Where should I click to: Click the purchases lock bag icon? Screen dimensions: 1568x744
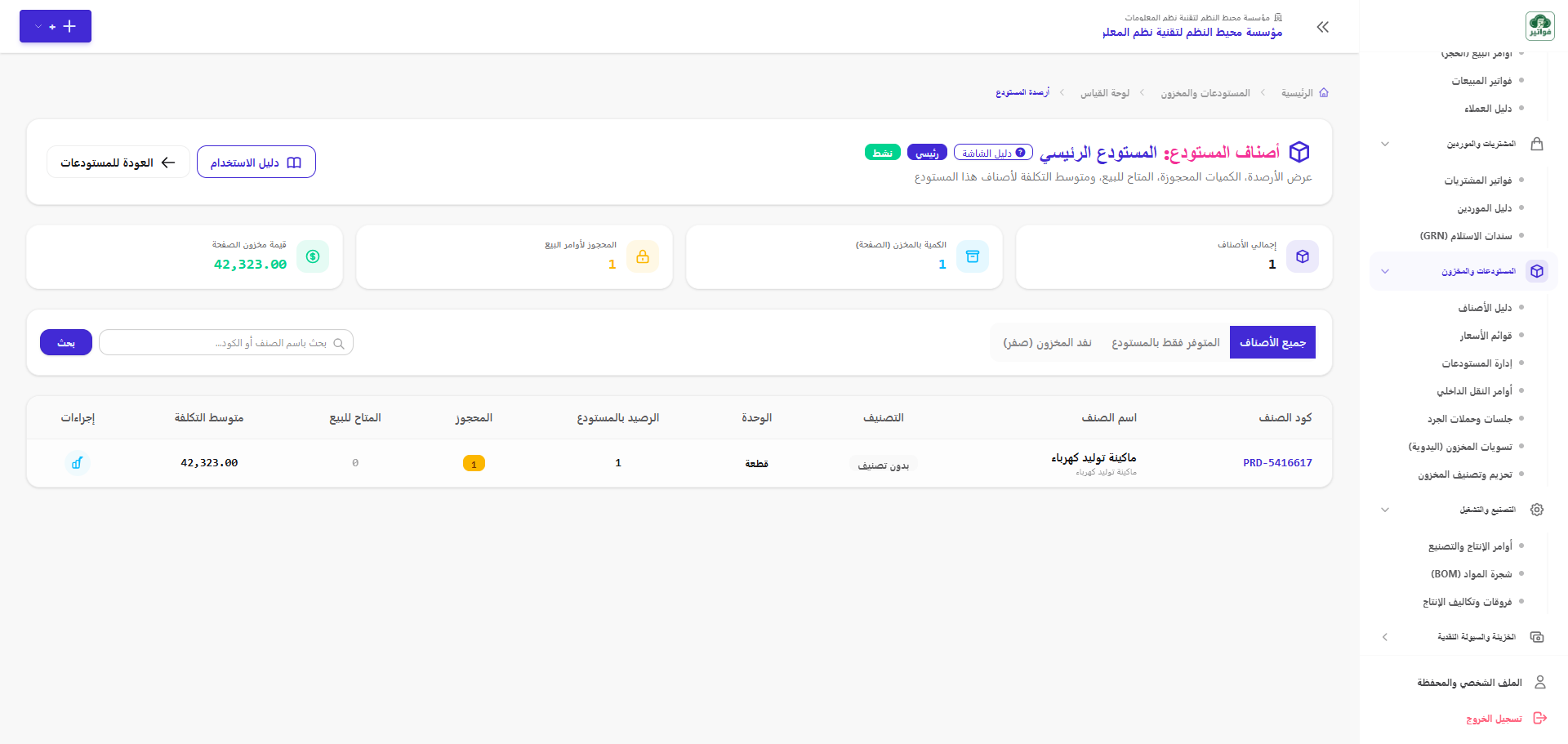pyautogui.click(x=1537, y=144)
